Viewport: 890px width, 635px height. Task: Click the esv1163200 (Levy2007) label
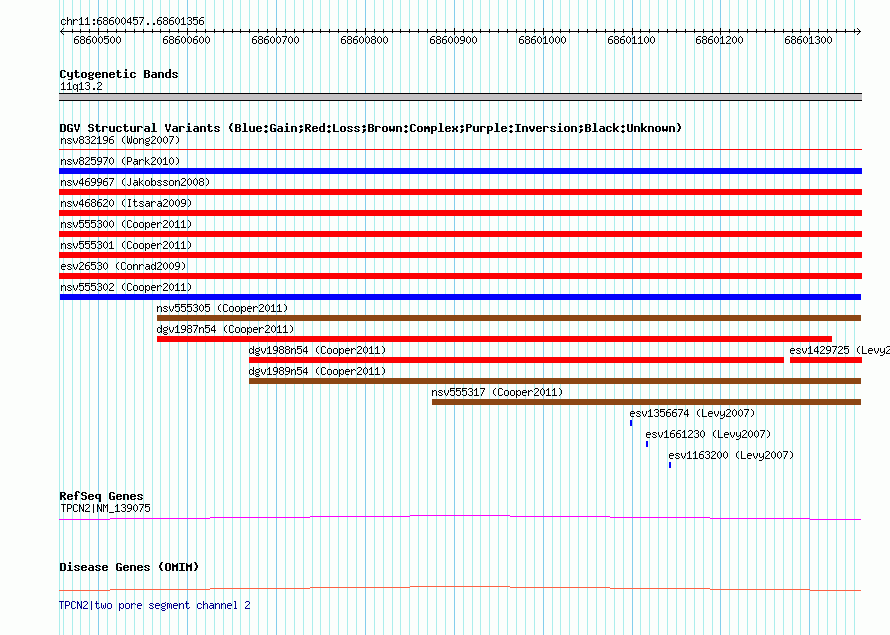[x=731, y=455]
